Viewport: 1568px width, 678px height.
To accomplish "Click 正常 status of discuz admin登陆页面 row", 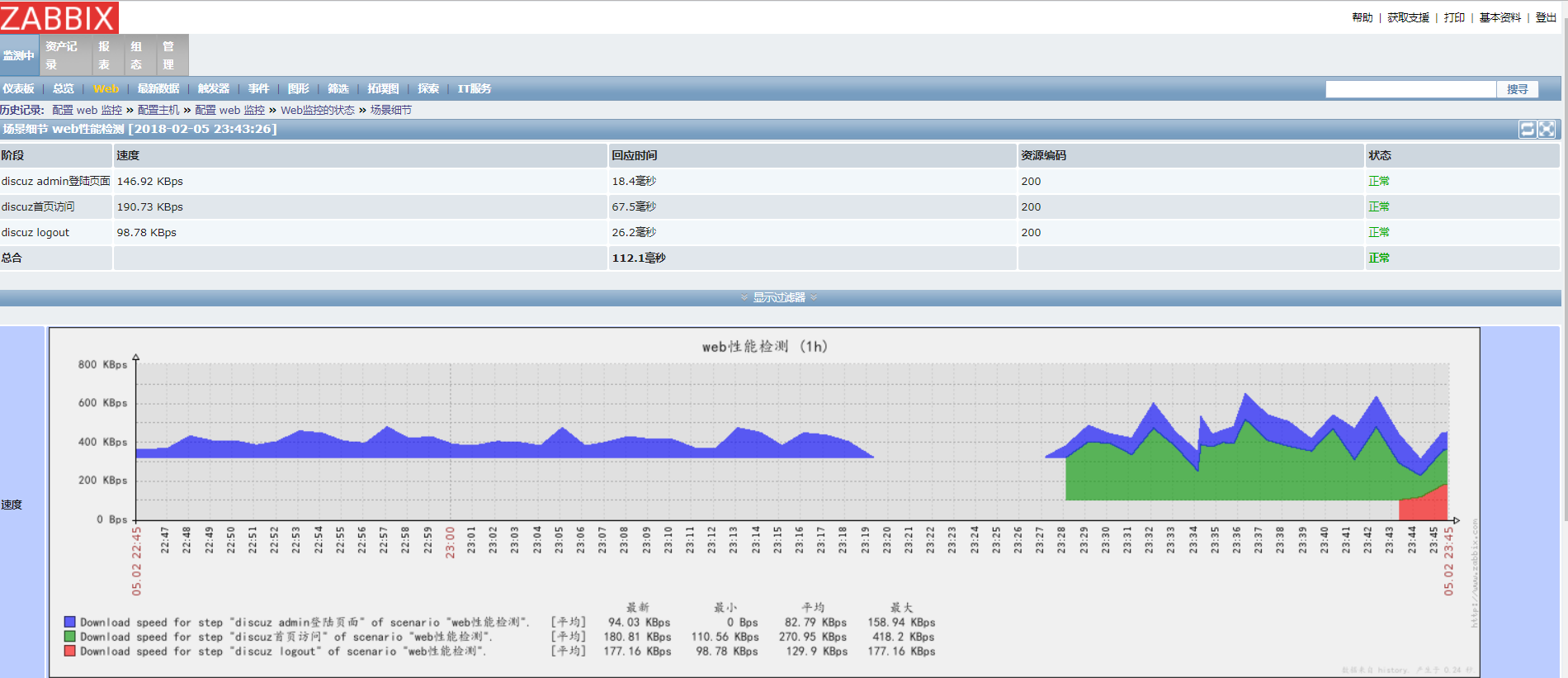I will 1379,181.
